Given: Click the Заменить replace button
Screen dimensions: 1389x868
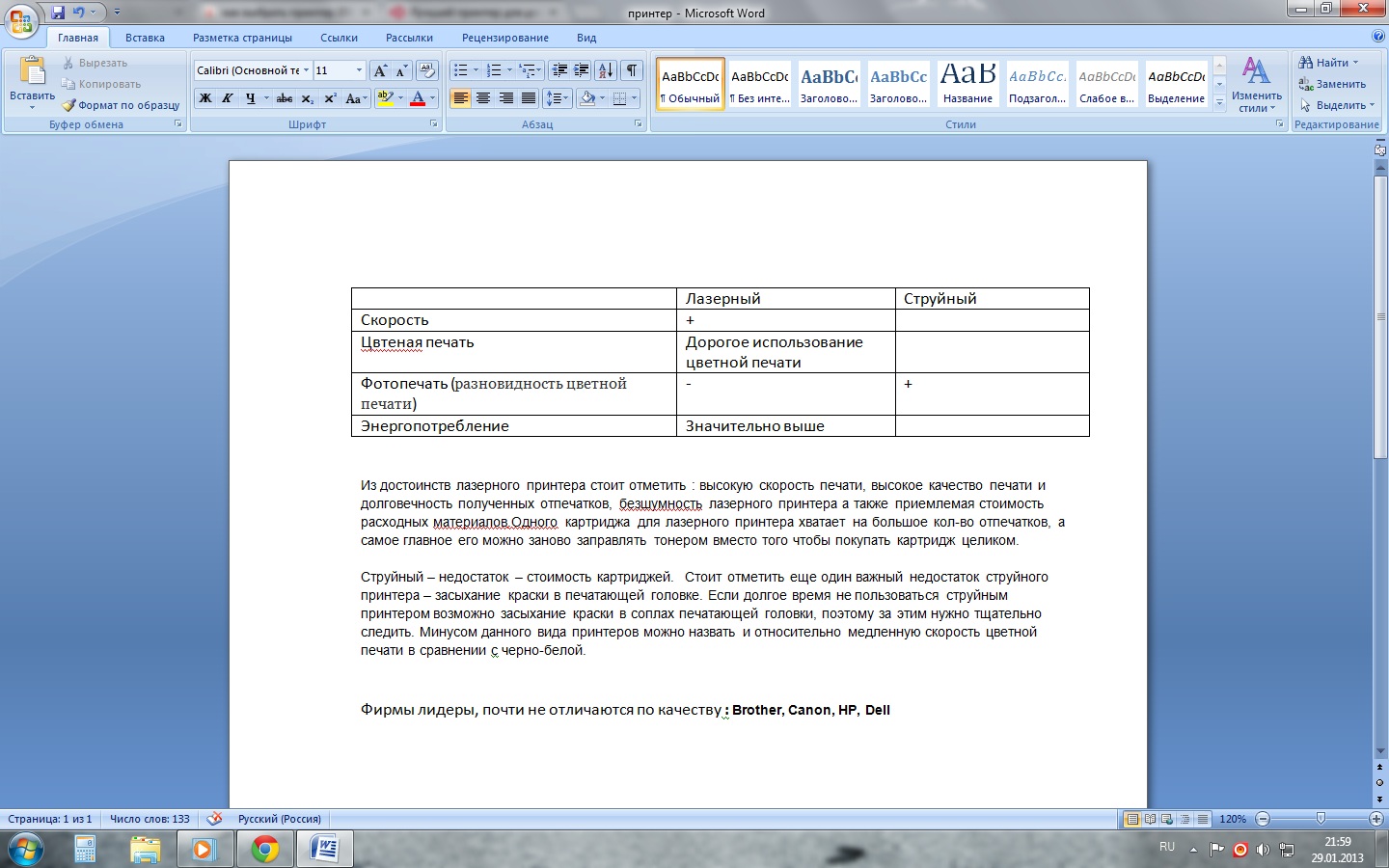Looking at the screenshot, I should pyautogui.click(x=1332, y=84).
